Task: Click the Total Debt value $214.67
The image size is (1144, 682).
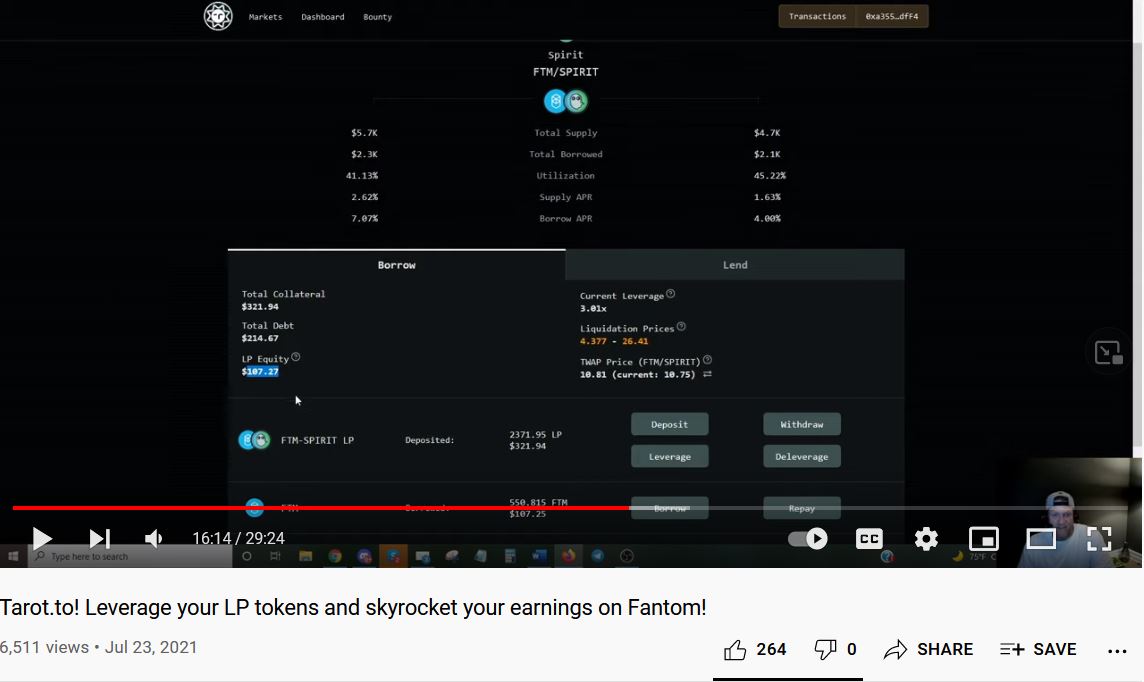Action: click(x=260, y=338)
